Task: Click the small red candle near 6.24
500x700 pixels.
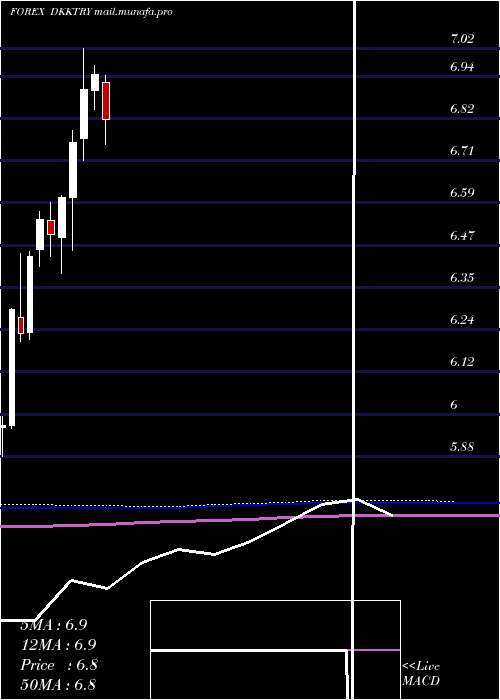Action: pos(21,325)
